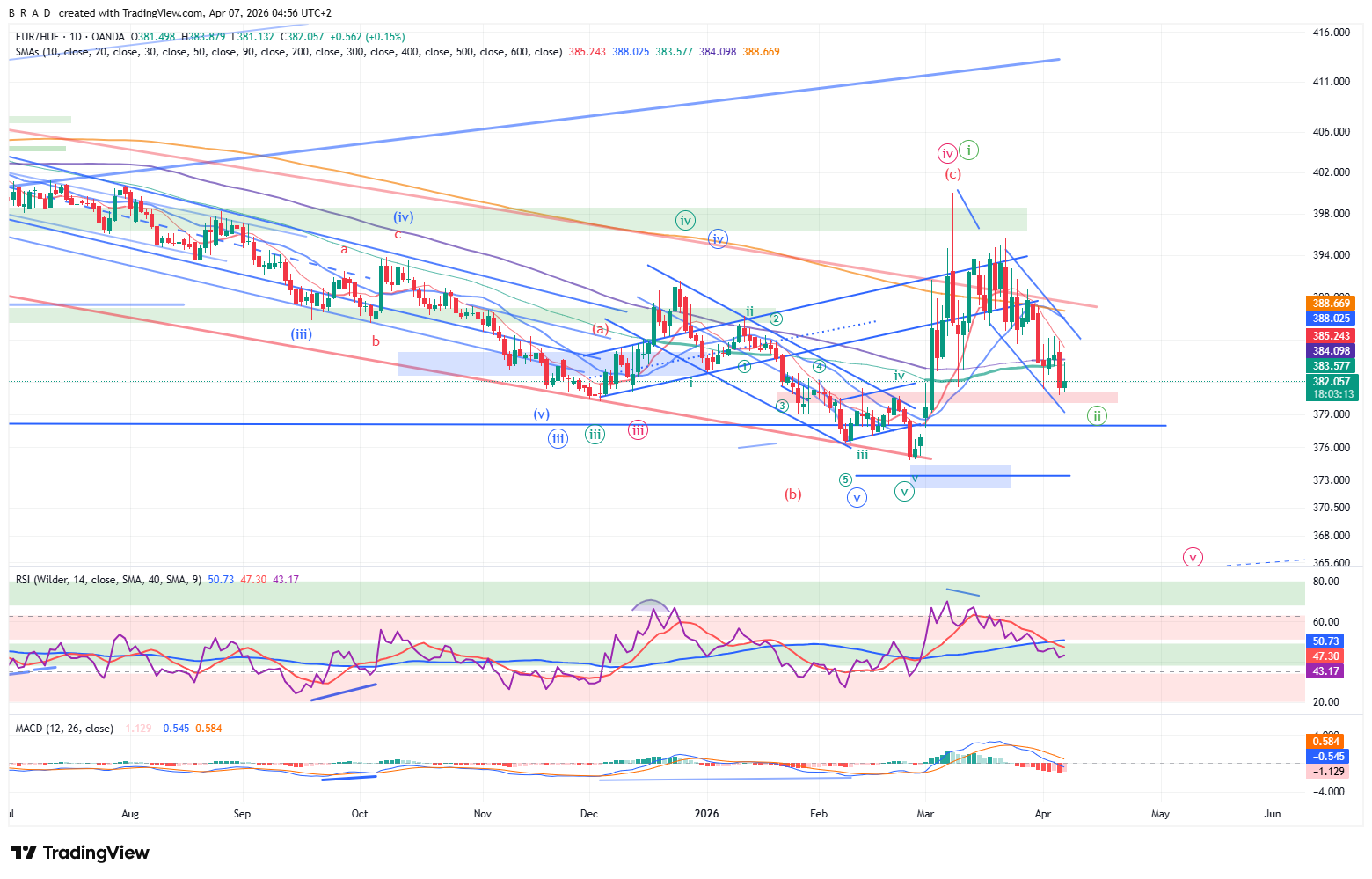The width and height of the screenshot is (1372, 879).
Task: Open the MACD indicator legend
Action: [x=64, y=729]
